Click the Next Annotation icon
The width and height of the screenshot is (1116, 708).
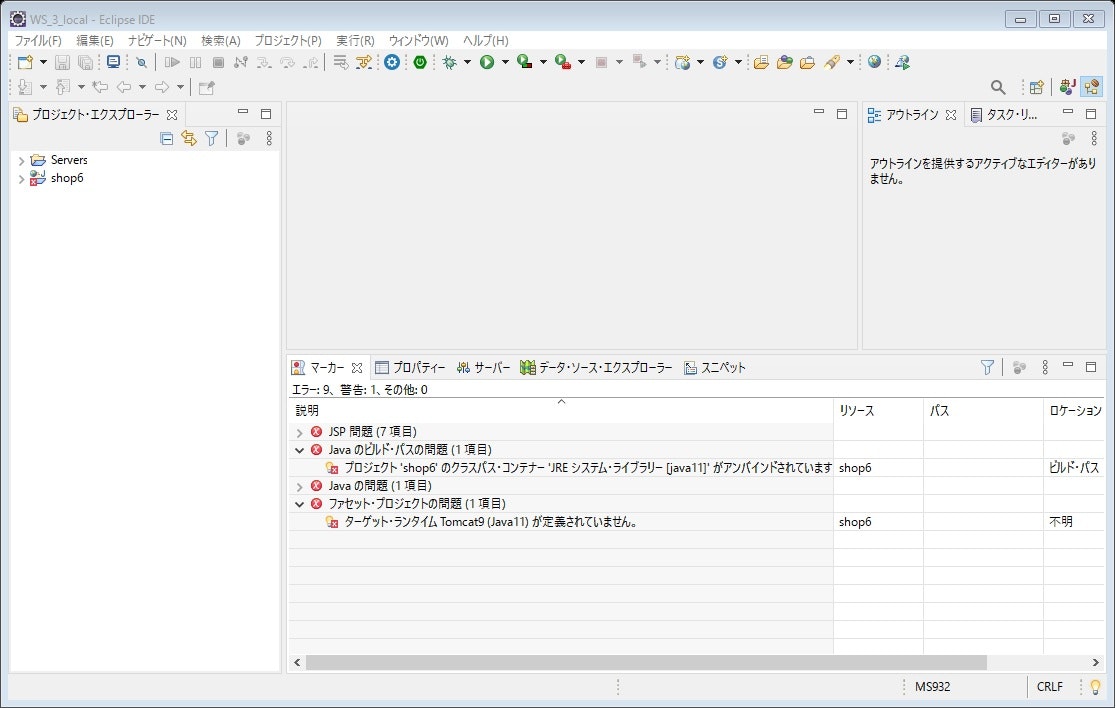coord(25,87)
